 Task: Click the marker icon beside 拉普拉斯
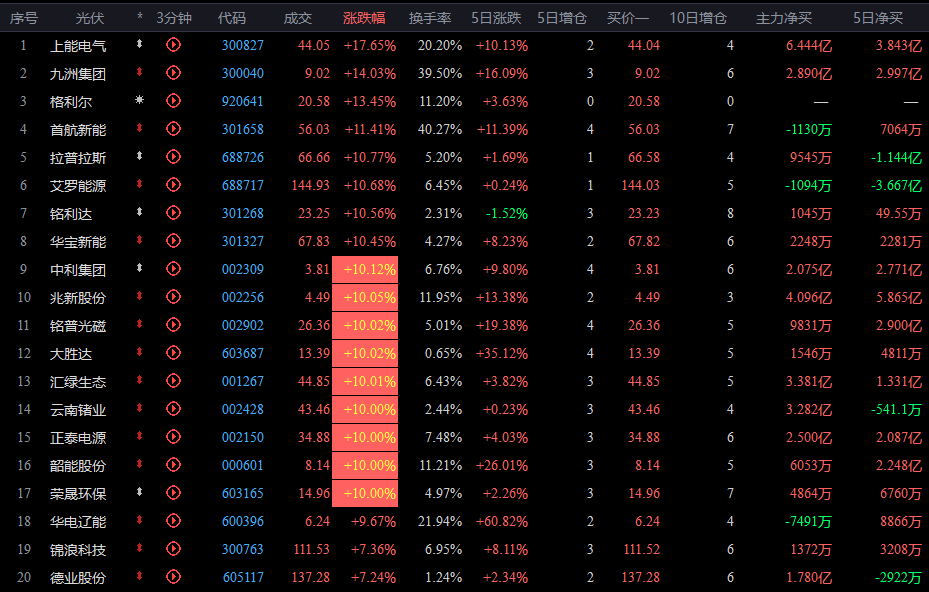[140, 157]
